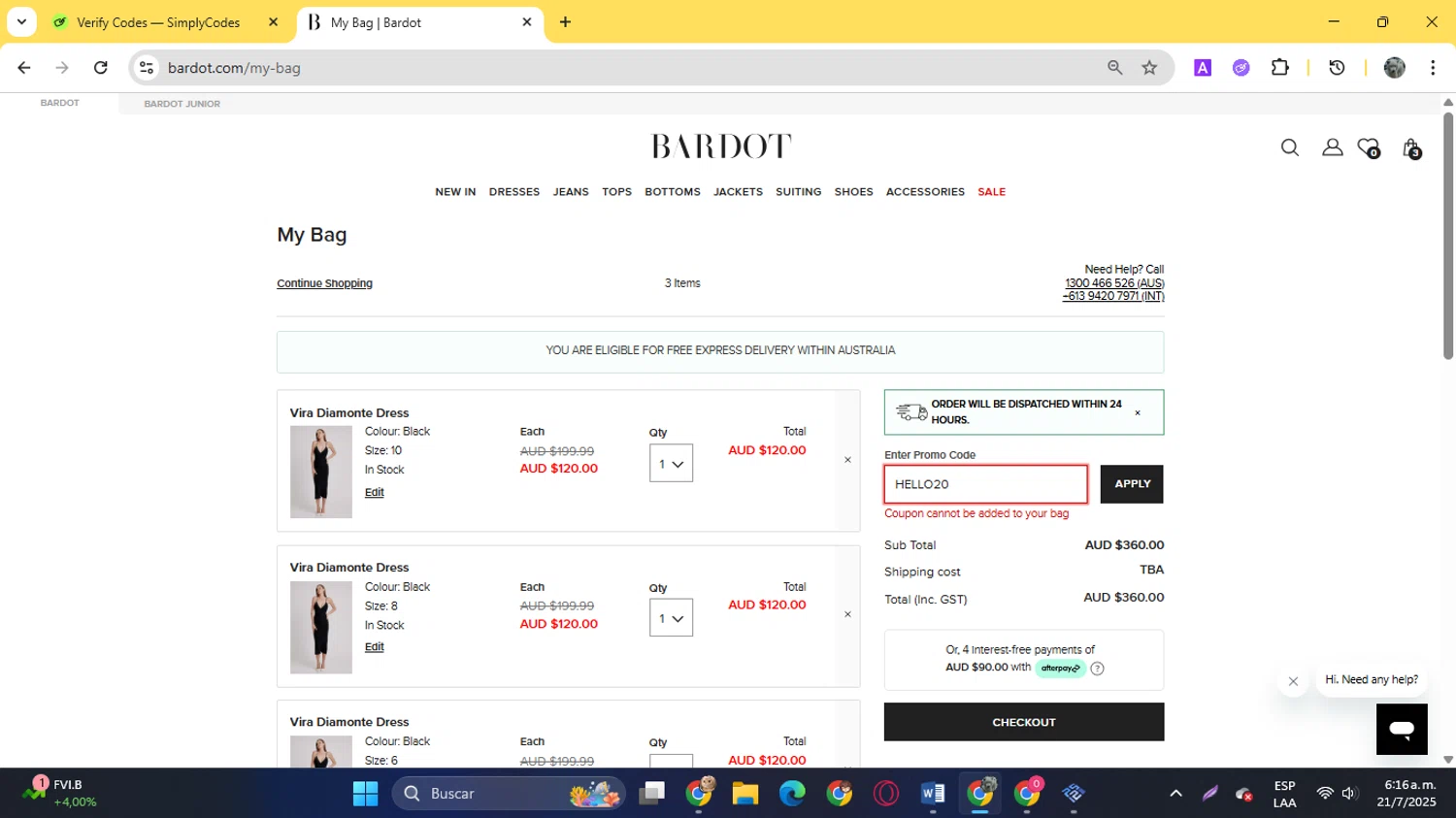Edit the Size 8 Vira Diamonte Dress

point(374,647)
